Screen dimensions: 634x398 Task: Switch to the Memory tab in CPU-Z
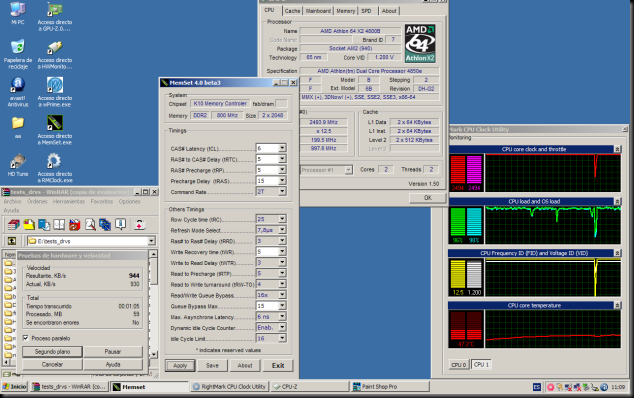click(346, 11)
